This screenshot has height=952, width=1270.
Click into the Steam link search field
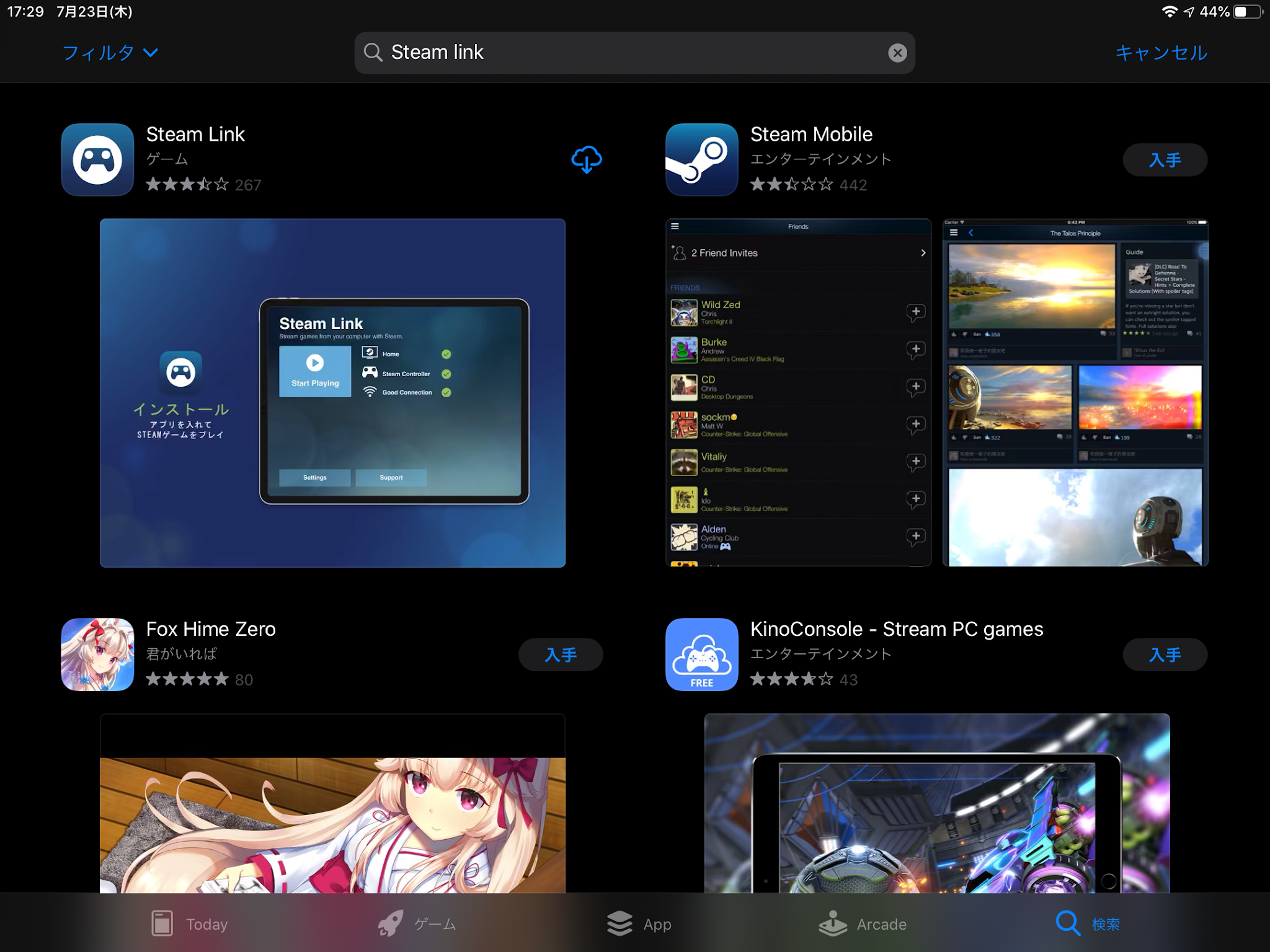(633, 53)
